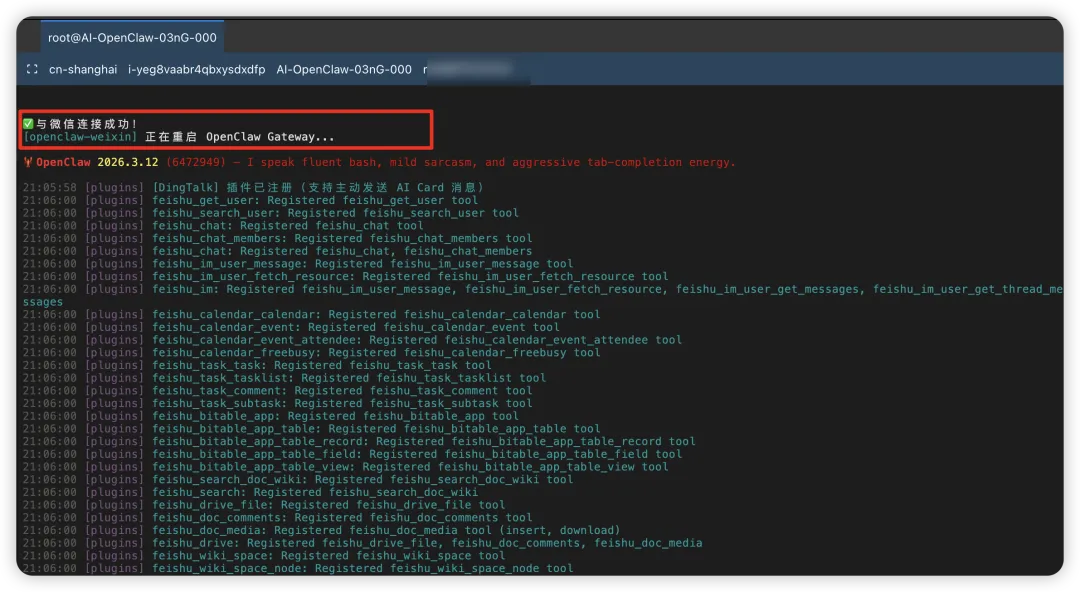Click the 21:05:58 timestamp
1080x592 pixels.
tap(50, 187)
